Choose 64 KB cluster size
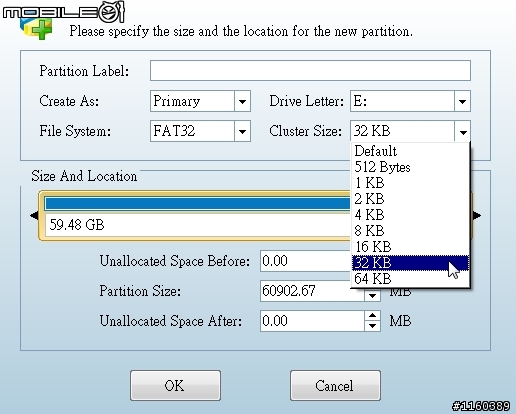Viewport: 516px width, 414px height. pos(410,279)
